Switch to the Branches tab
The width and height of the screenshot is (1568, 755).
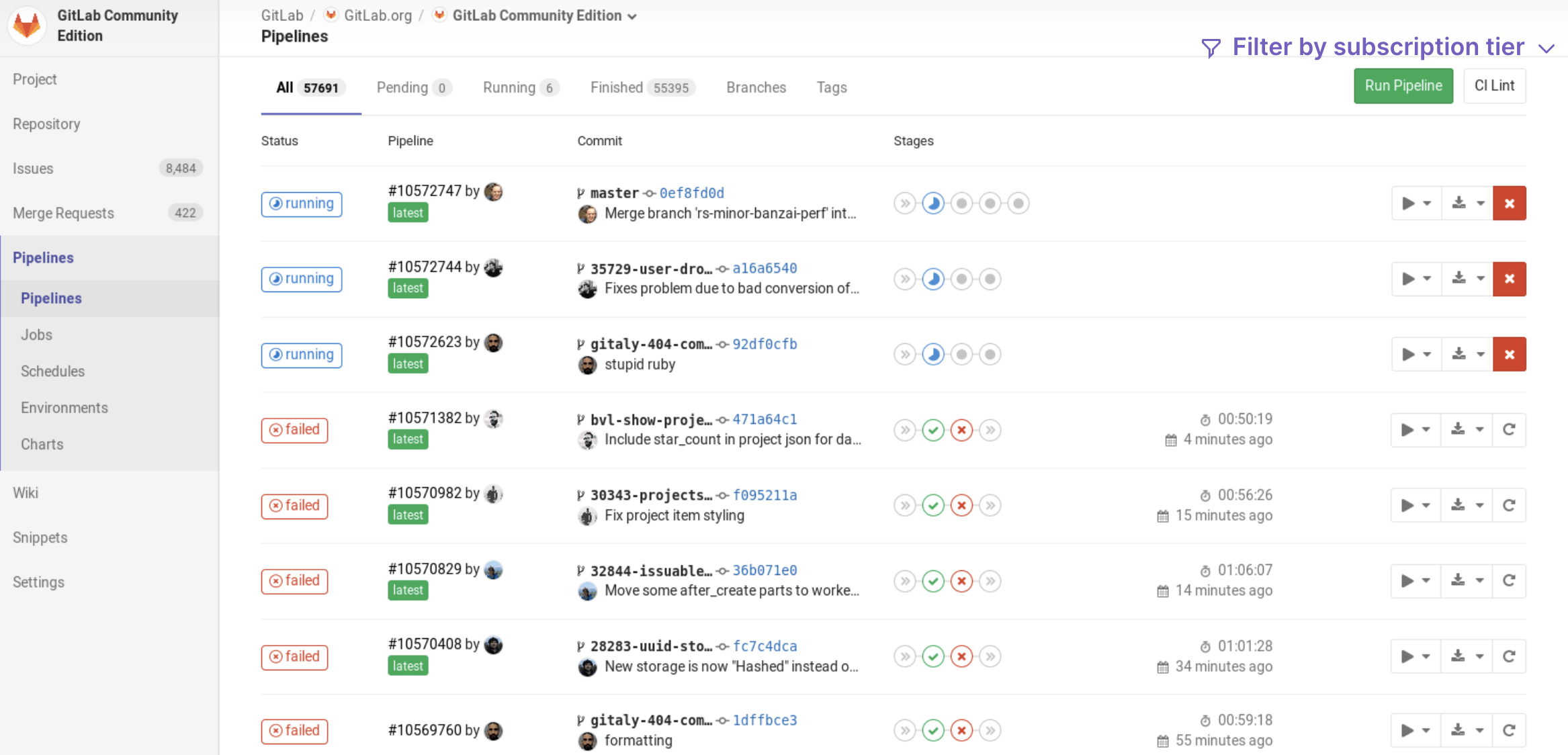(756, 88)
